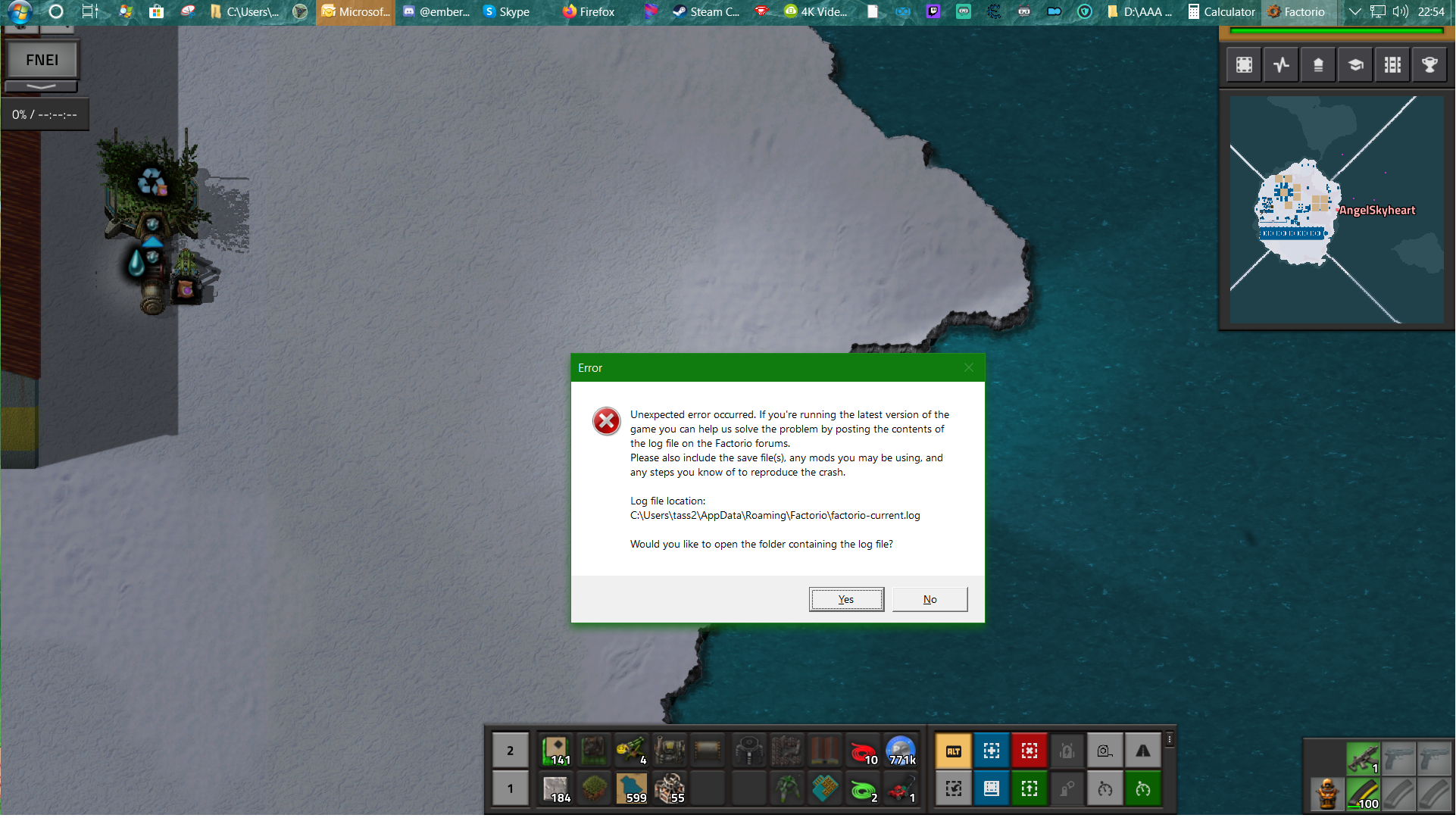Screen dimensions: 1456x818
Task: Select the submachine gun weapon slot
Action: coord(1363,757)
